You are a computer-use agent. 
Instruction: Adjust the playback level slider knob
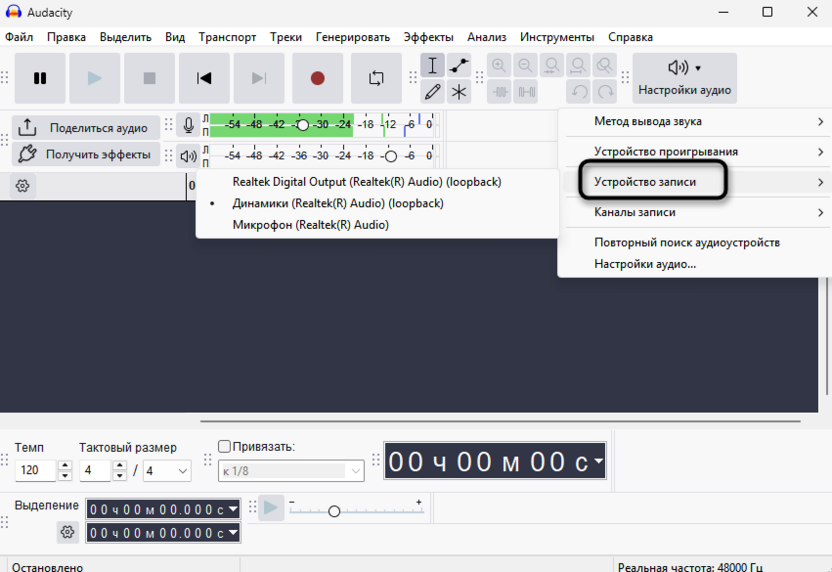[391, 156]
